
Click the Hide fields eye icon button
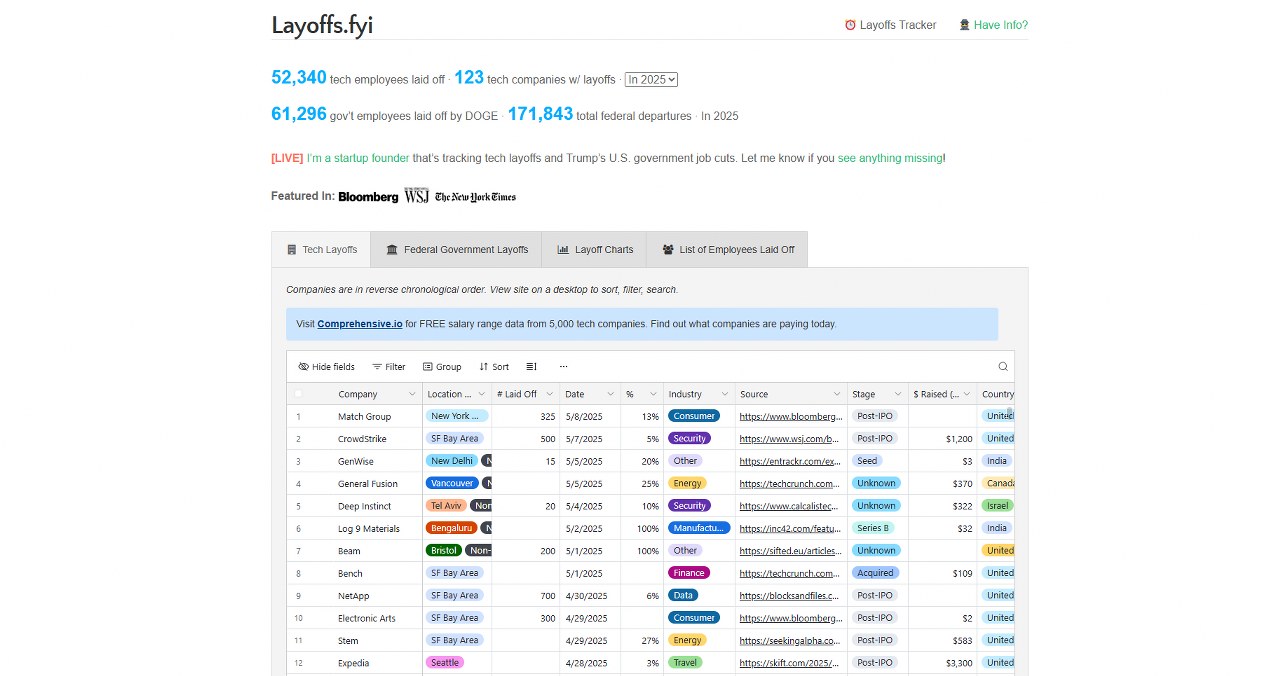click(327, 367)
